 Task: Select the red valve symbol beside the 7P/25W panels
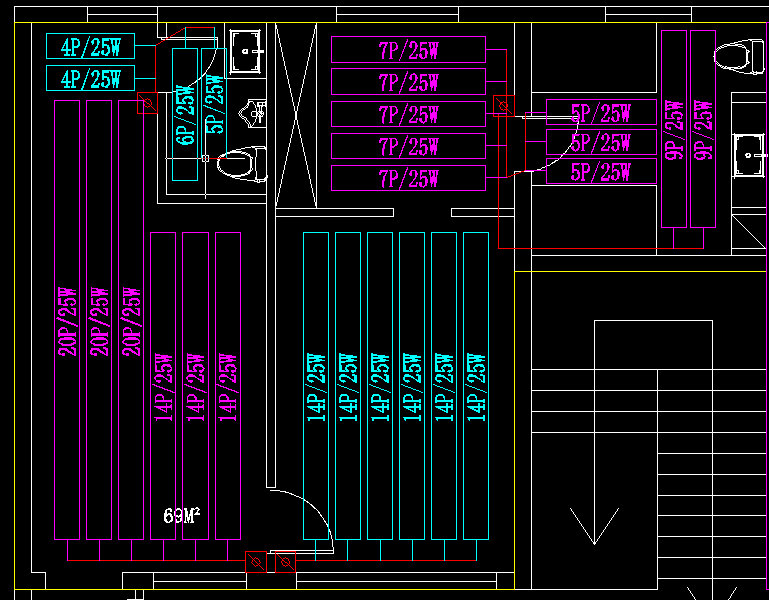(x=503, y=105)
